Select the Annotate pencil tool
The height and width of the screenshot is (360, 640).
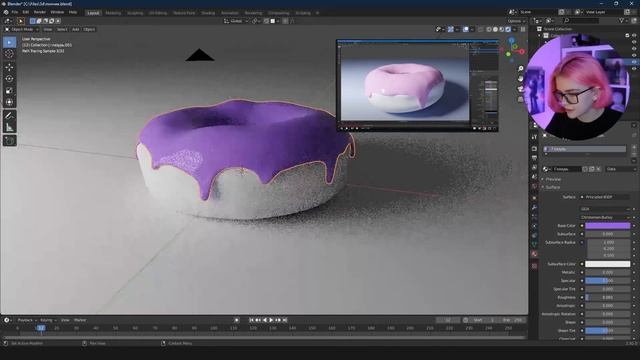tap(9, 116)
